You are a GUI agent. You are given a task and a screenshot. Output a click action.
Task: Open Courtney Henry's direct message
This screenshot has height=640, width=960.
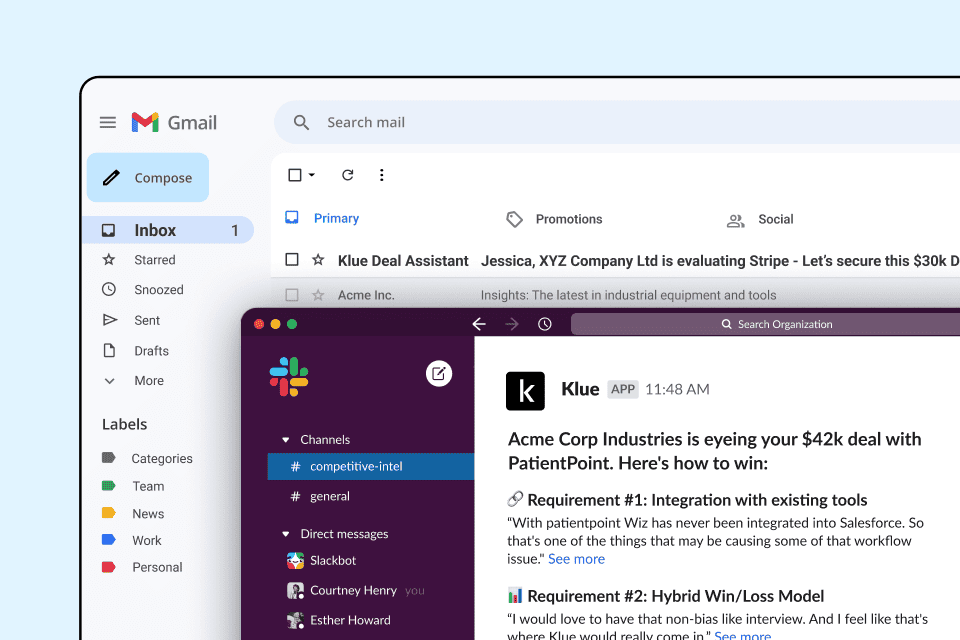[x=353, y=590]
